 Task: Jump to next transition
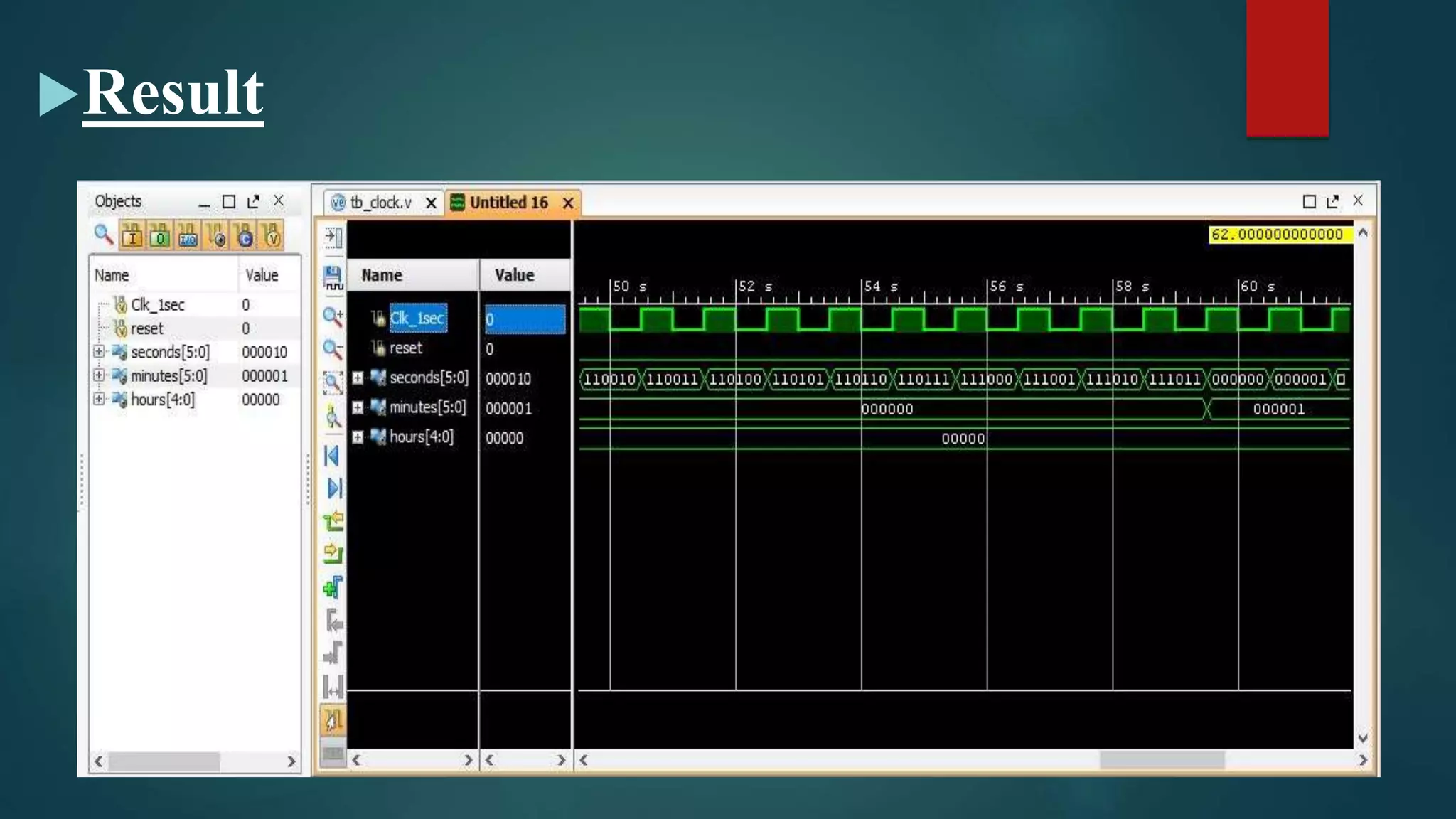pyautogui.click(x=333, y=554)
